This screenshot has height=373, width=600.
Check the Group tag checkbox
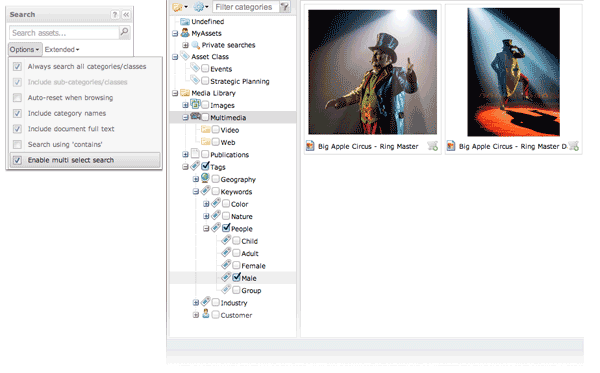tap(236, 290)
